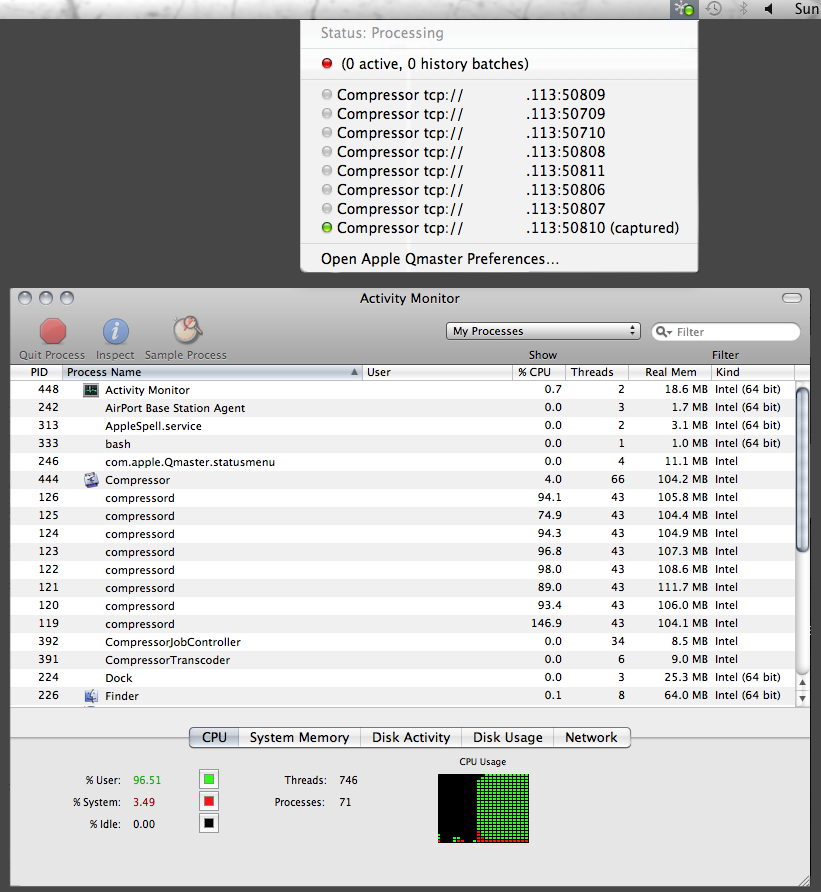Choose Open Apple Qmaster Preferences menu item
Image resolution: width=821 pixels, height=892 pixels.
pos(499,259)
